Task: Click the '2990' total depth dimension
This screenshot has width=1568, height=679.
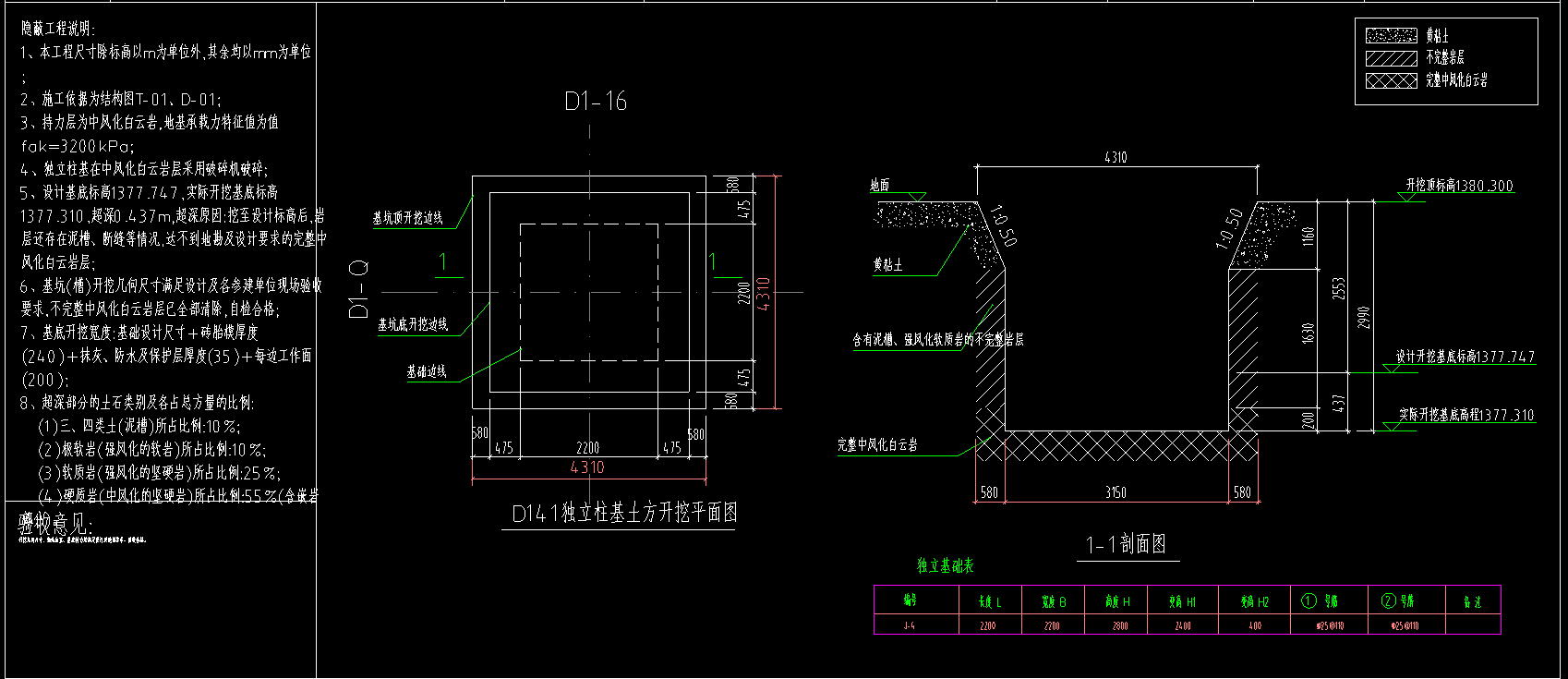Action: click(1364, 316)
